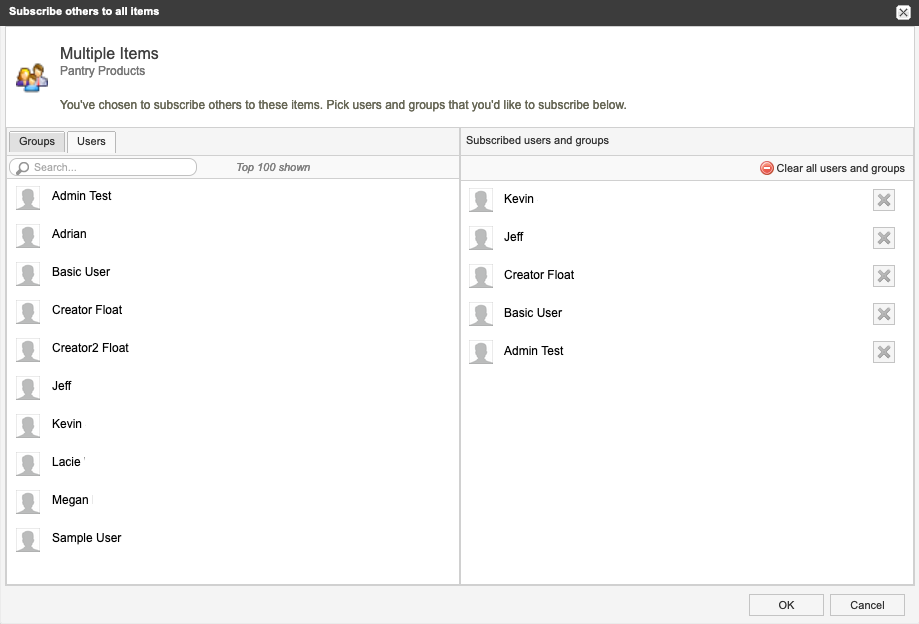919x624 pixels.
Task: Focus the user Search field
Action: (x=110, y=167)
